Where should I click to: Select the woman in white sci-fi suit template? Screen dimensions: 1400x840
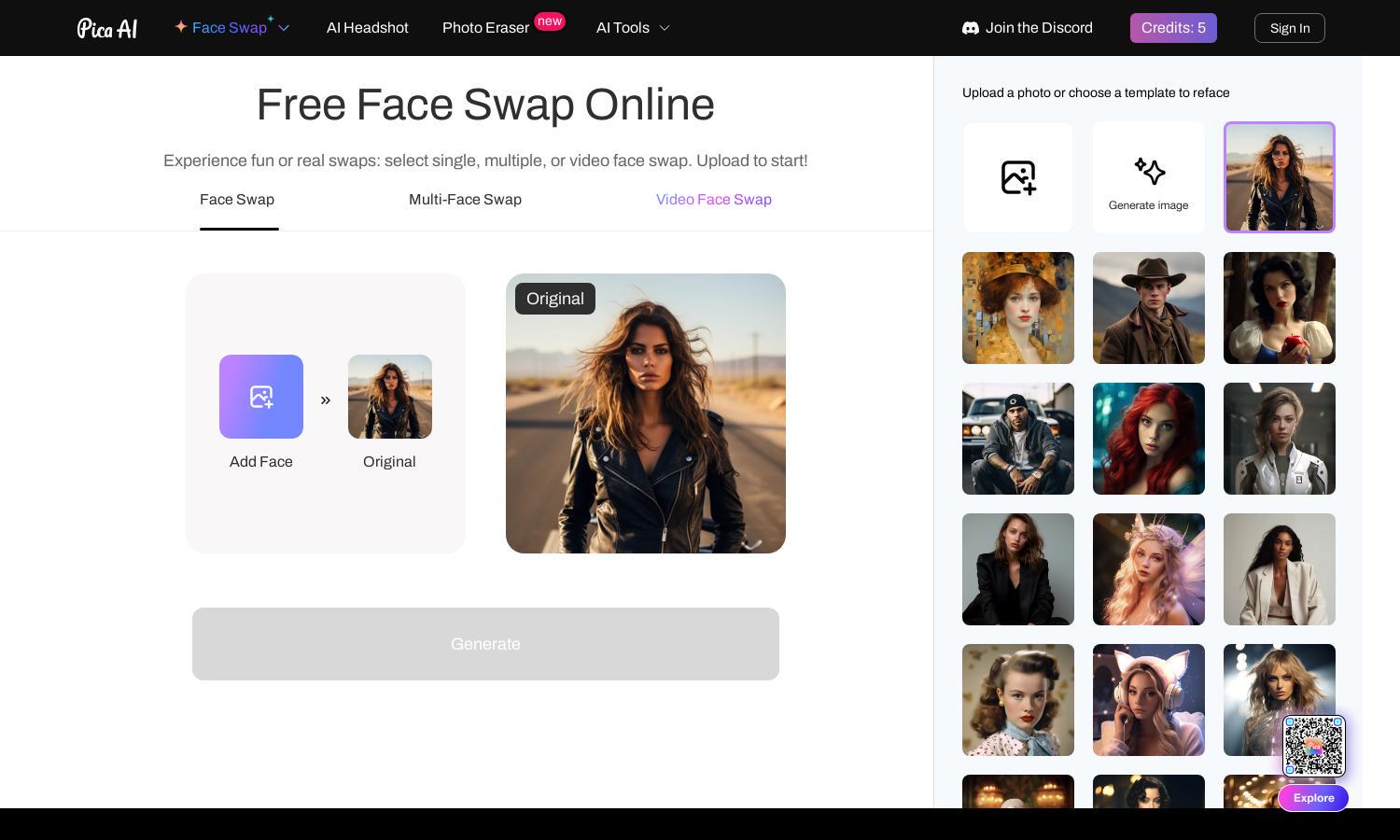1280,439
